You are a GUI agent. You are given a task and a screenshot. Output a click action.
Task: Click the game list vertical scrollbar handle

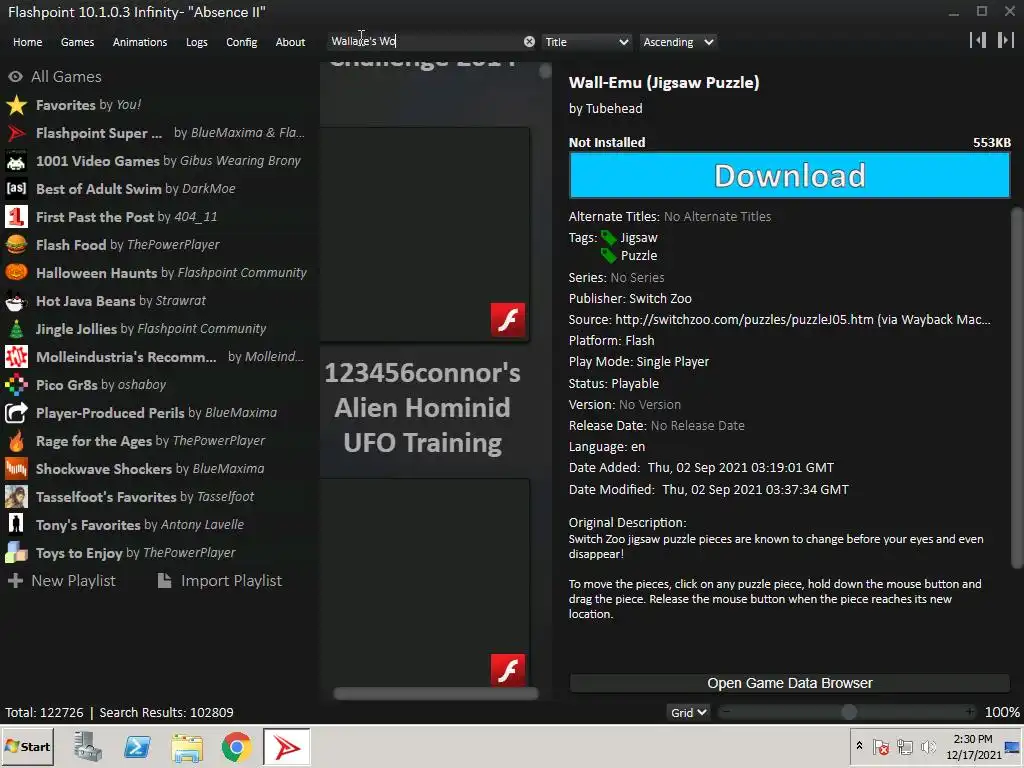[545, 72]
